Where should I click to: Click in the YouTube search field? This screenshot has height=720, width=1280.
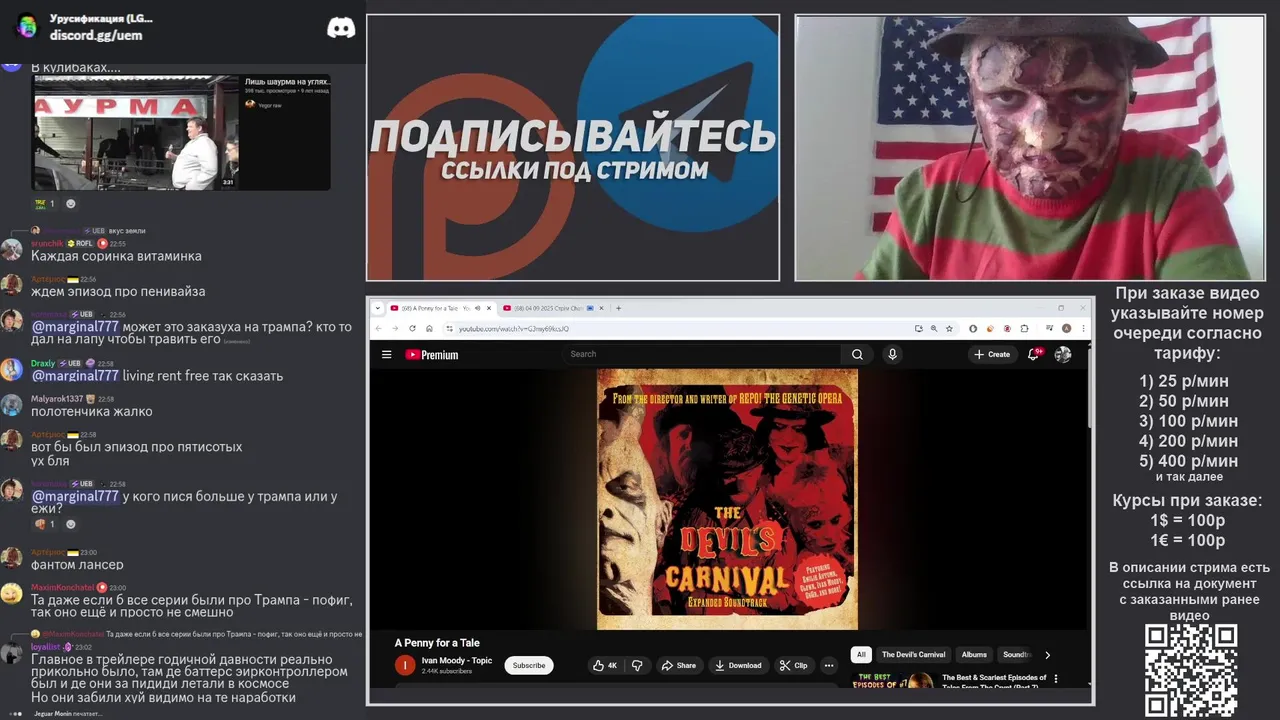coord(703,354)
